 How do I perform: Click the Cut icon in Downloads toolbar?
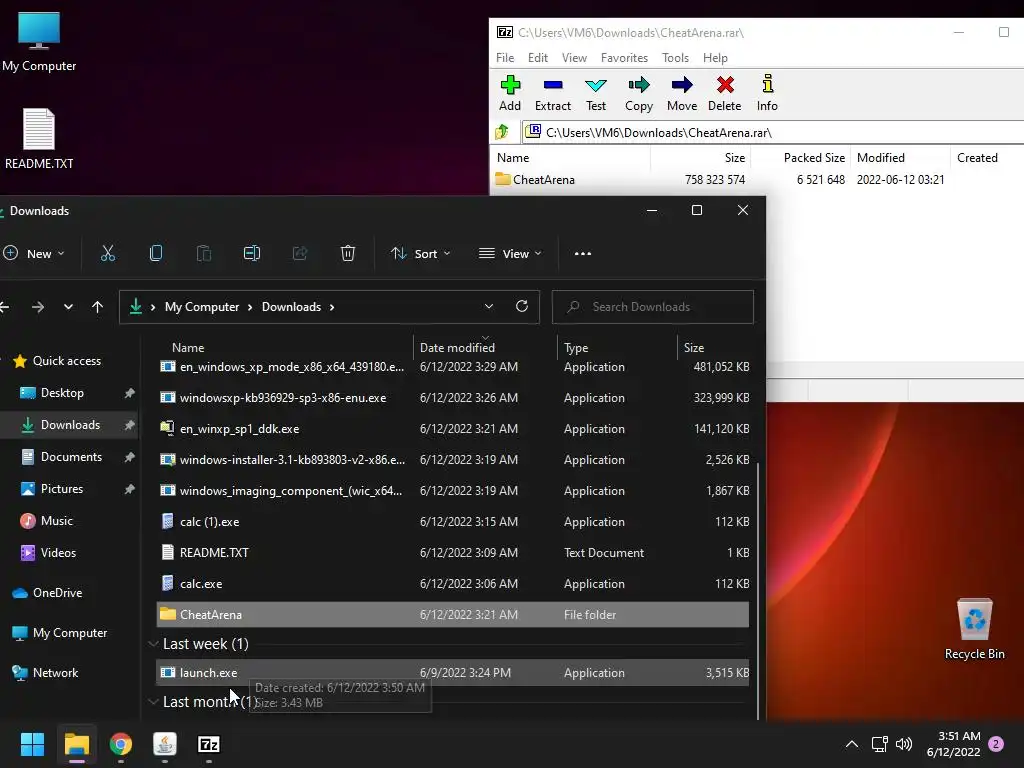(108, 253)
